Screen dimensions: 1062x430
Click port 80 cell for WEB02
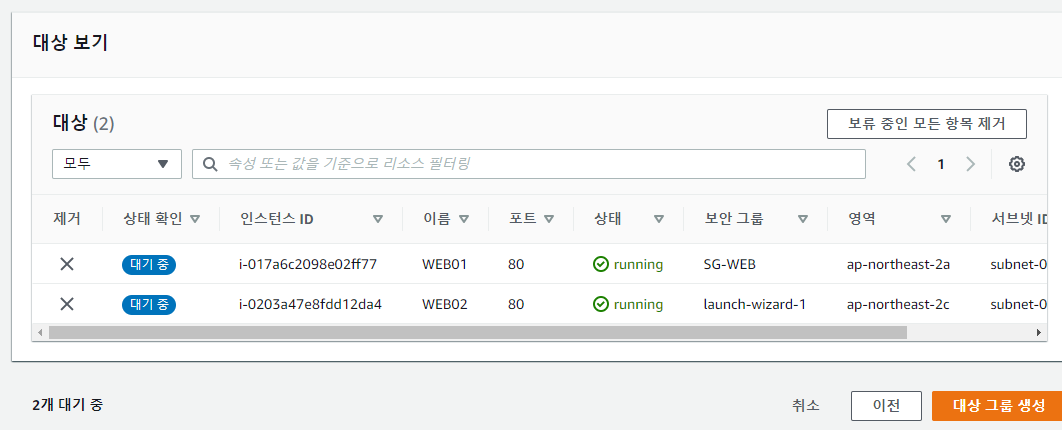(x=516, y=304)
